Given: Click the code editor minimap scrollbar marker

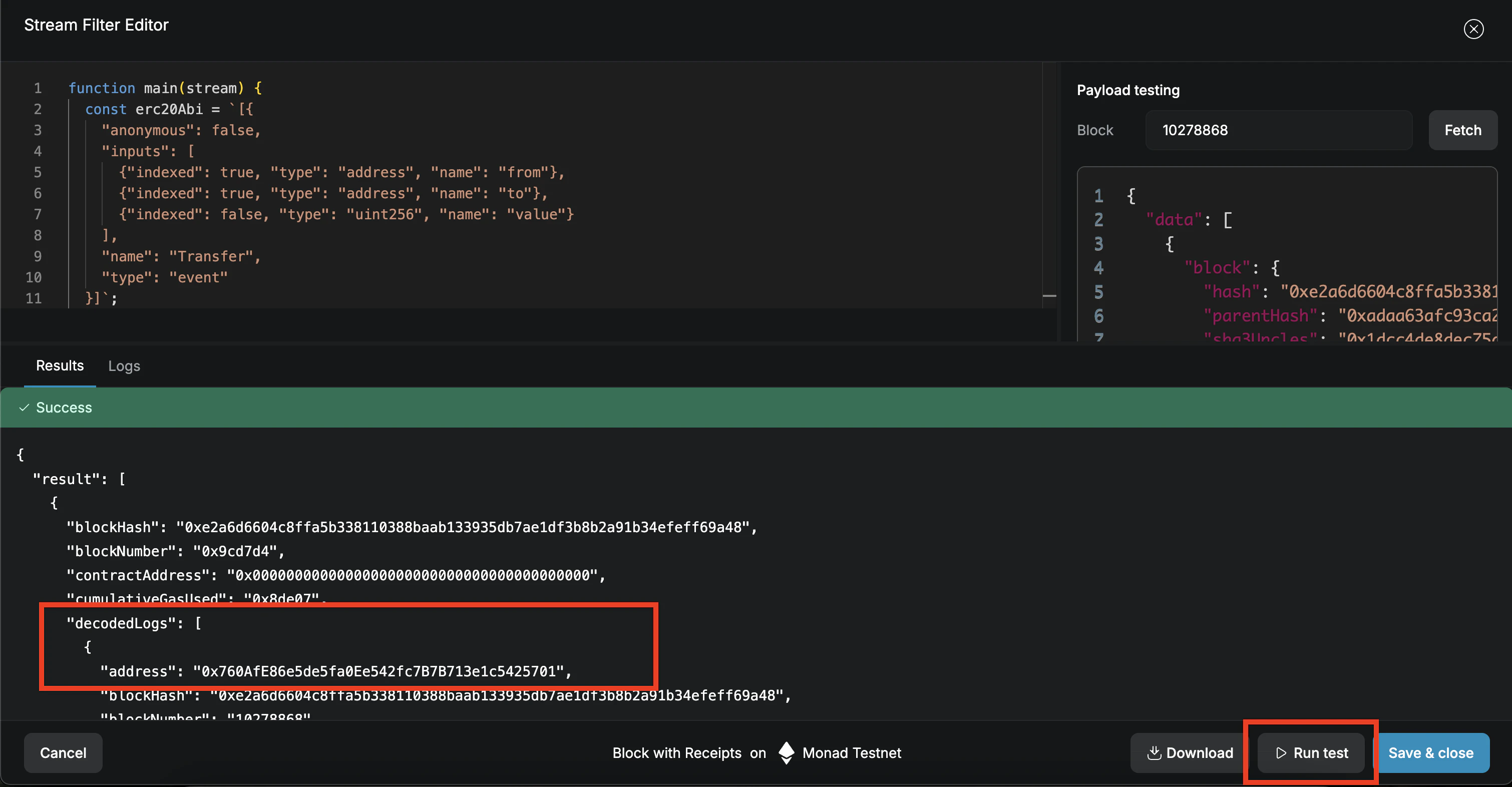Looking at the screenshot, I should coord(1049,296).
